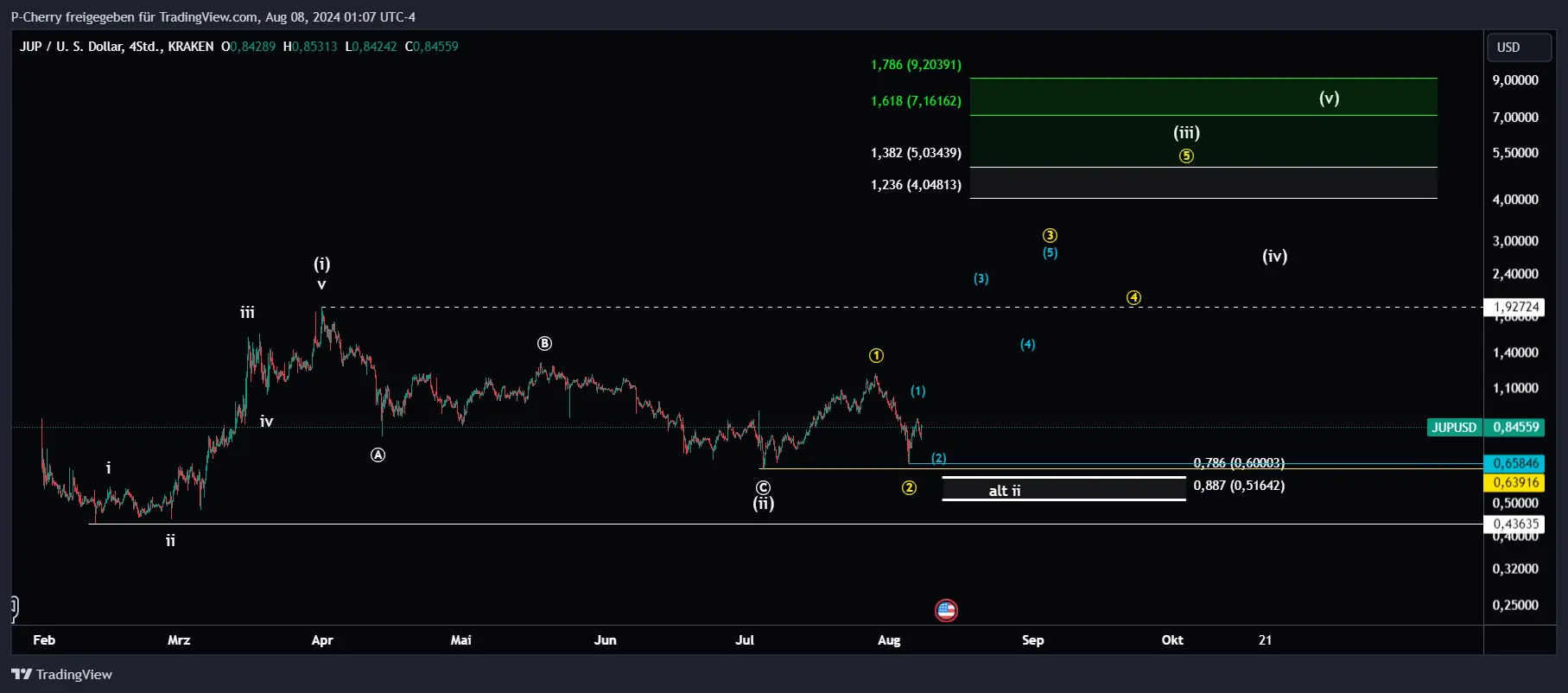Click the Mrz label on time axis
The image size is (1568, 693).
[179, 640]
